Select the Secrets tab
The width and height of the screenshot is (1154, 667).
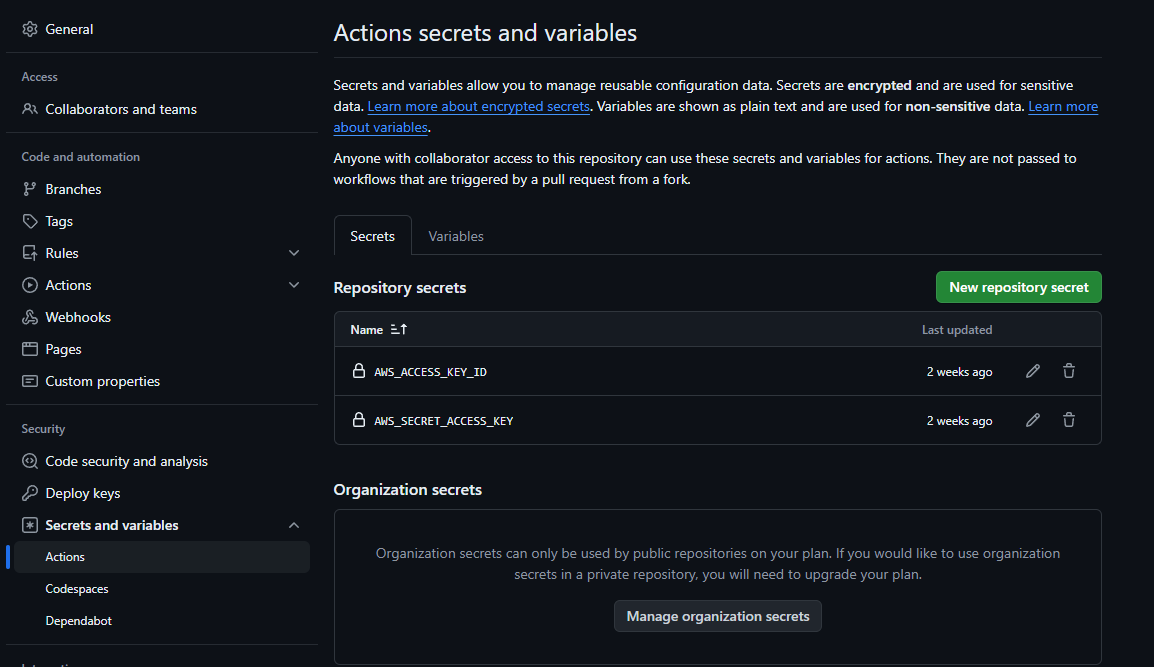[372, 236]
